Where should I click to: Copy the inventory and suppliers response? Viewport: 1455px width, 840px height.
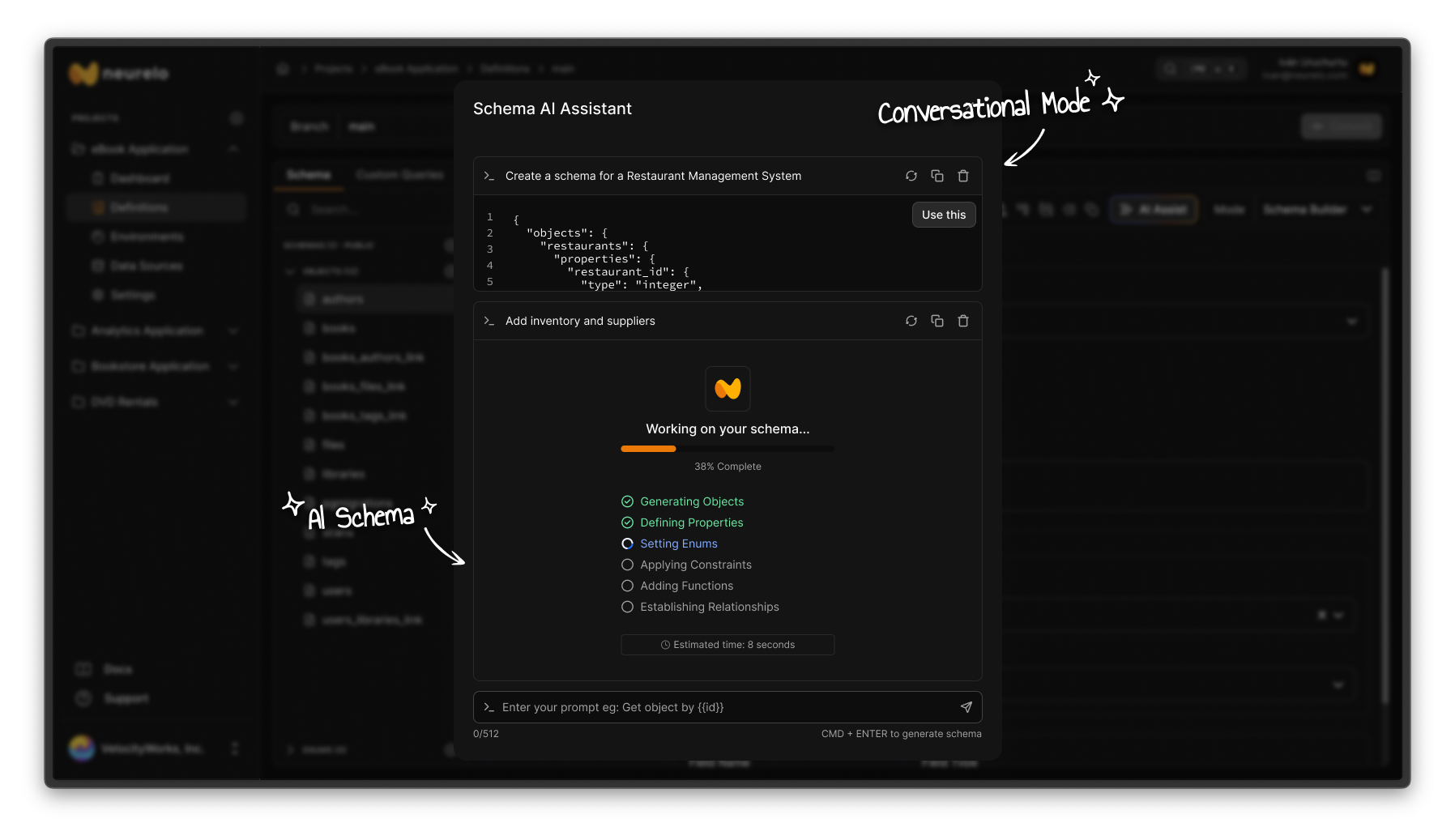tap(937, 321)
